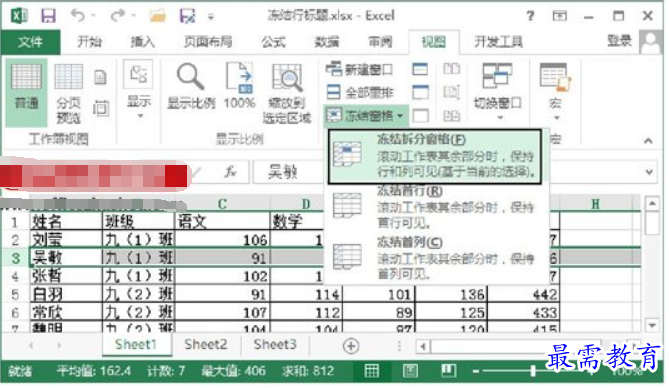Click cell containing 刘莹

(66, 239)
